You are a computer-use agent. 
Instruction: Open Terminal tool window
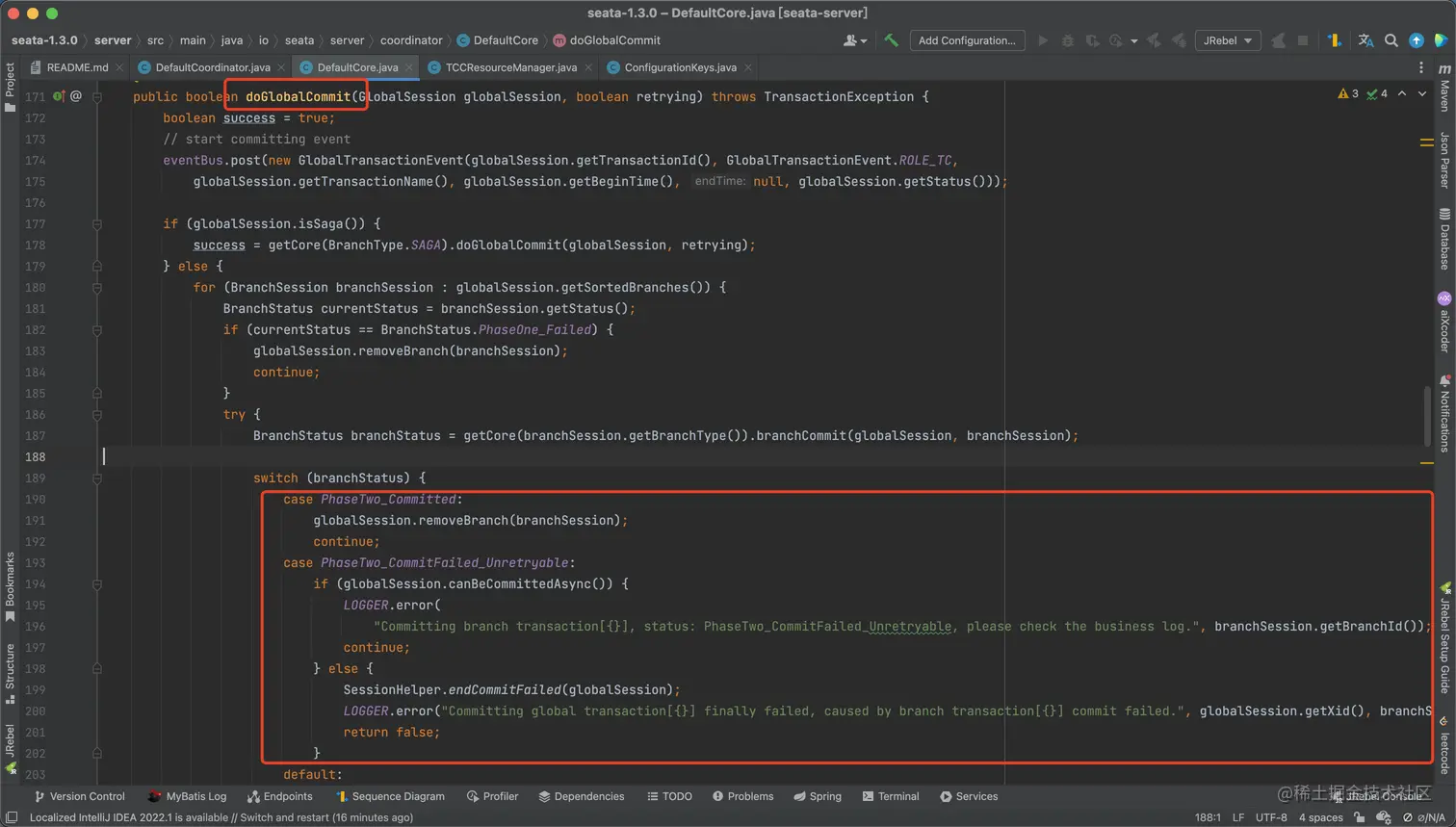(x=891, y=796)
